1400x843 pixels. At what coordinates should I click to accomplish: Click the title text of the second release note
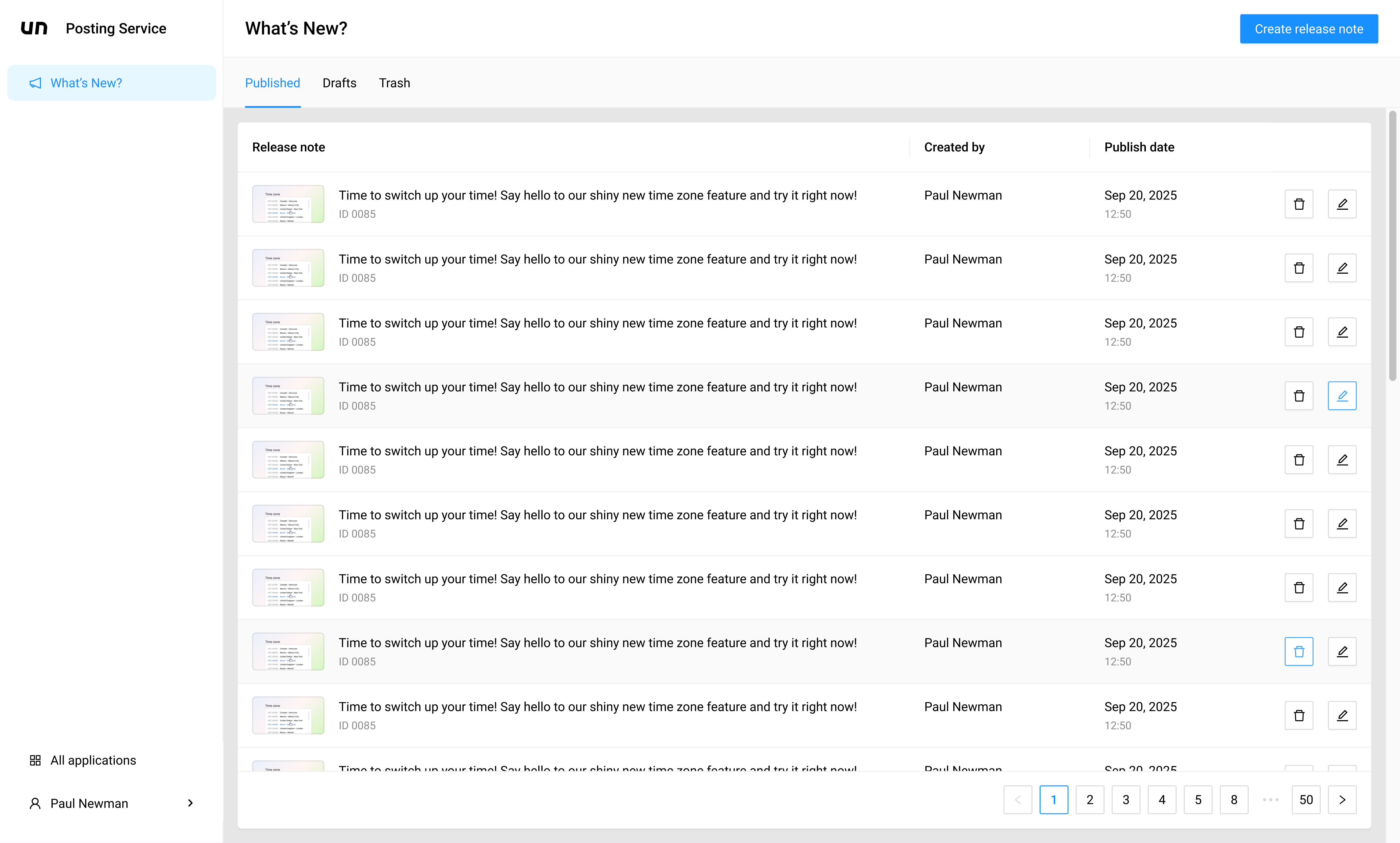pyautogui.click(x=598, y=259)
